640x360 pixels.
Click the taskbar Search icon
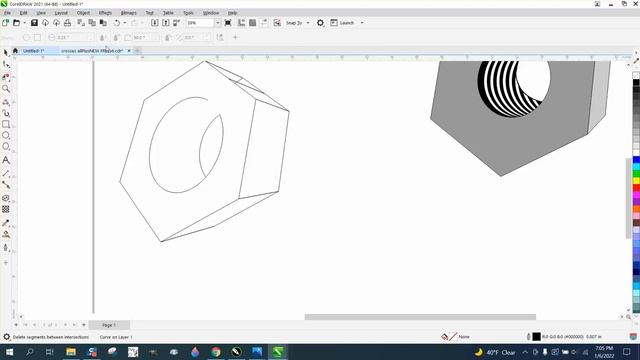(29, 352)
